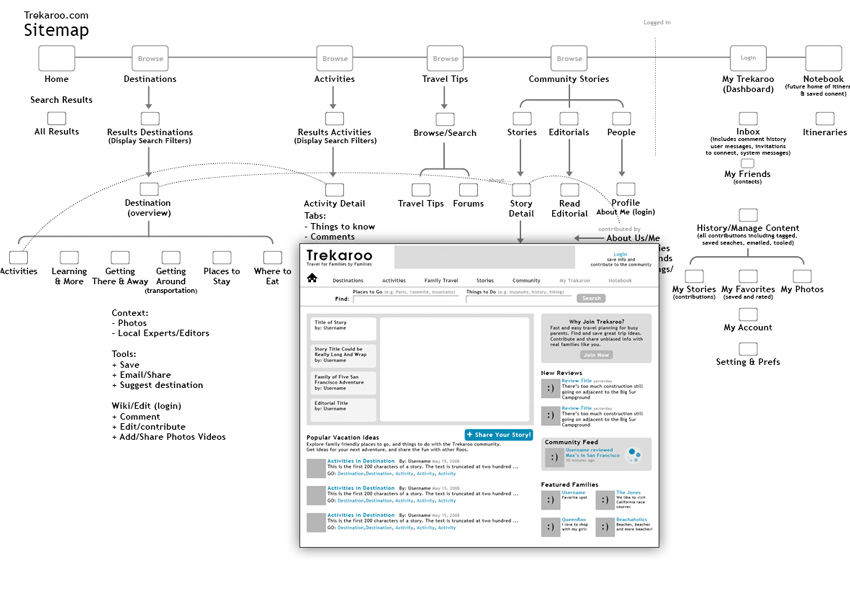The width and height of the screenshot is (850, 610).
Task: Click the Search button in the wireframe
Action: pyautogui.click(x=591, y=298)
